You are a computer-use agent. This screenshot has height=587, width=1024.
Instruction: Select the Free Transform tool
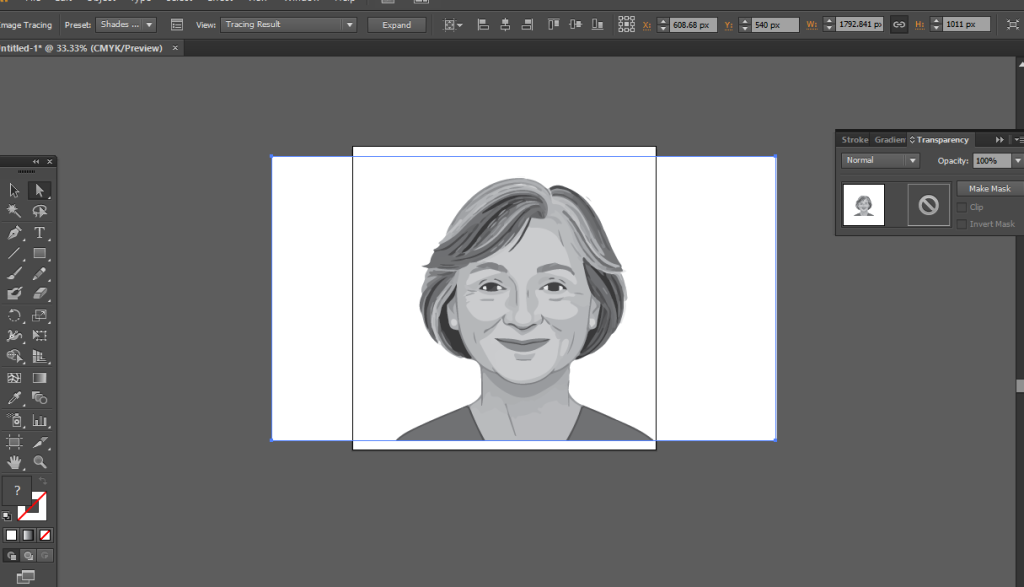click(39, 336)
